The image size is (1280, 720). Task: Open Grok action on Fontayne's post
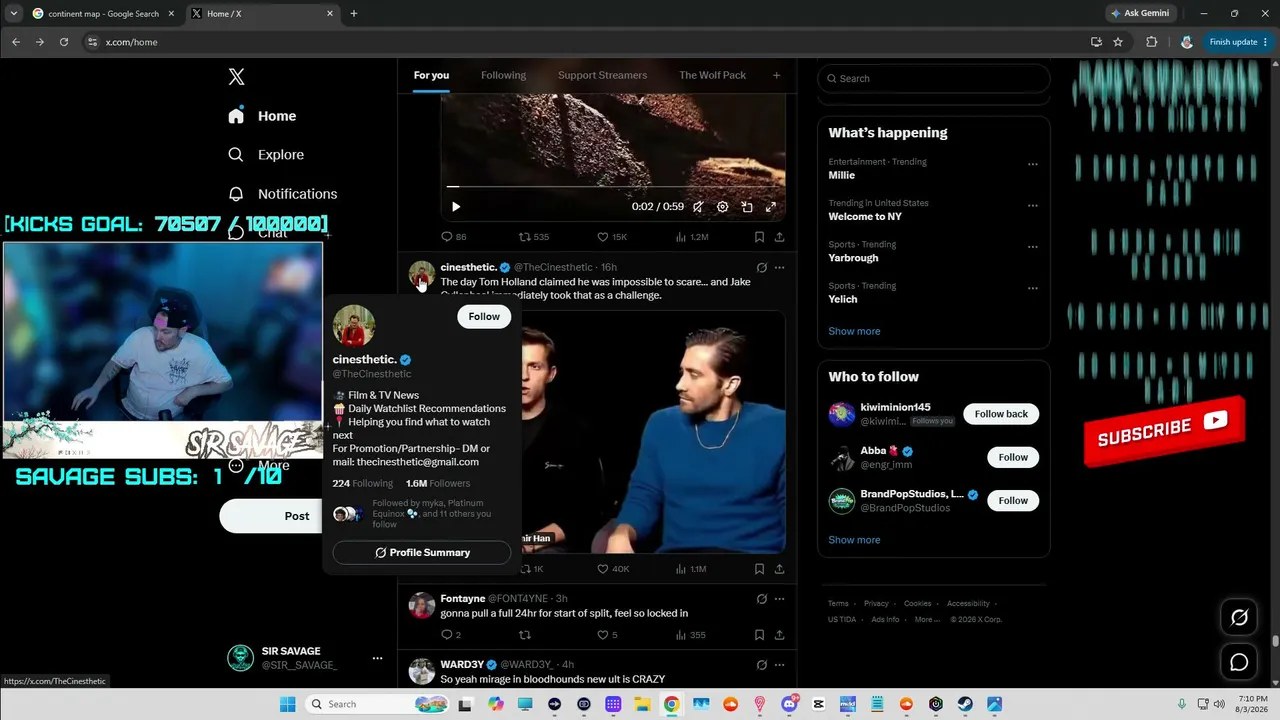762,599
